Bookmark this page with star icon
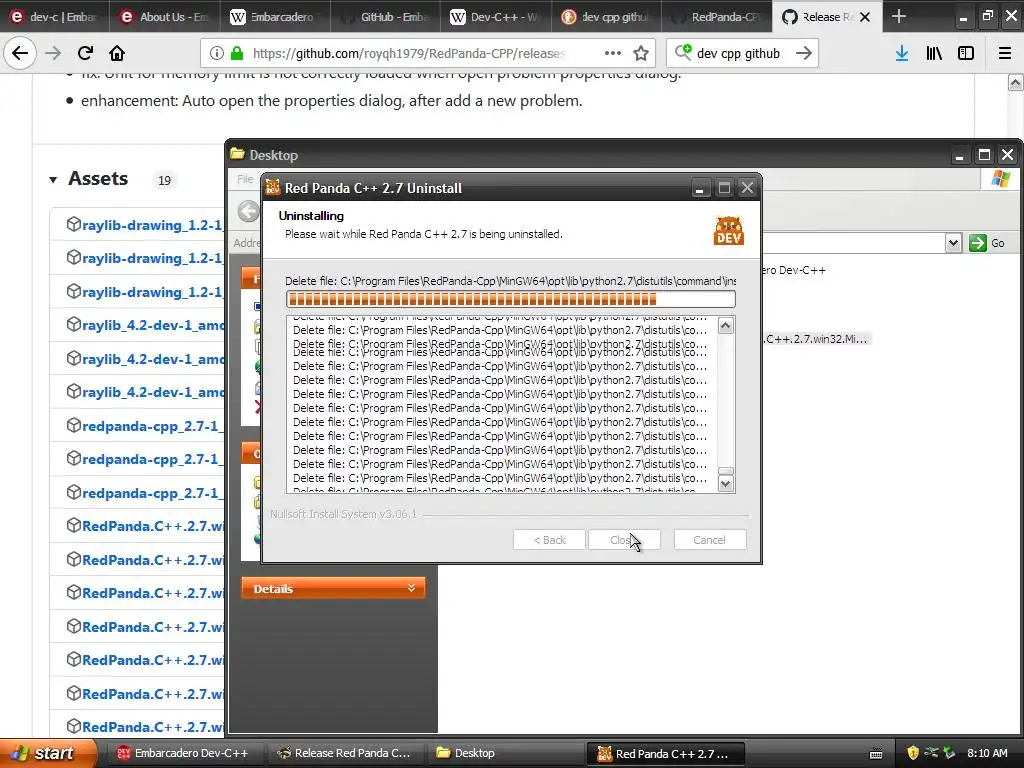Image resolution: width=1024 pixels, height=768 pixels. pyautogui.click(x=641, y=54)
